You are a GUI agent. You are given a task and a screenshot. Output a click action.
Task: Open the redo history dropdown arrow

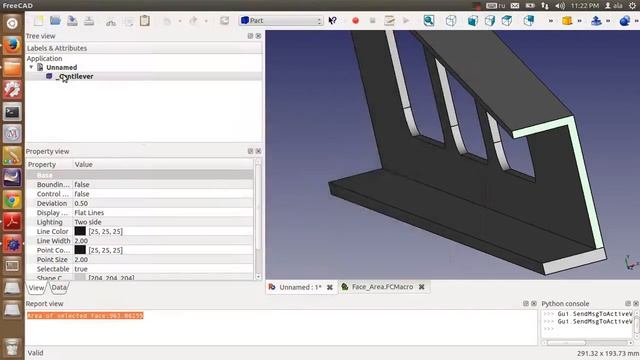click(x=206, y=21)
